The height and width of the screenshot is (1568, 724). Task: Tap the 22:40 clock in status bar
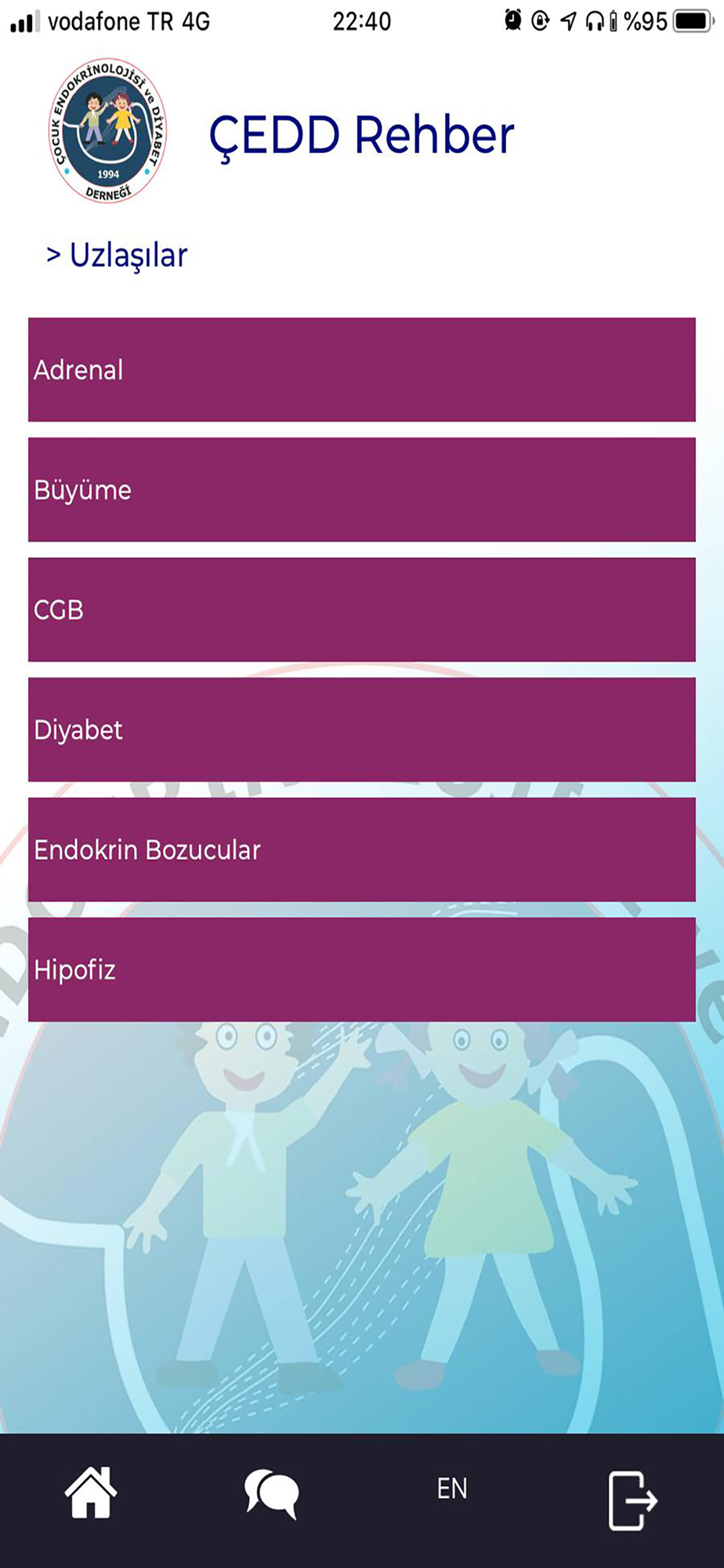(362, 21)
